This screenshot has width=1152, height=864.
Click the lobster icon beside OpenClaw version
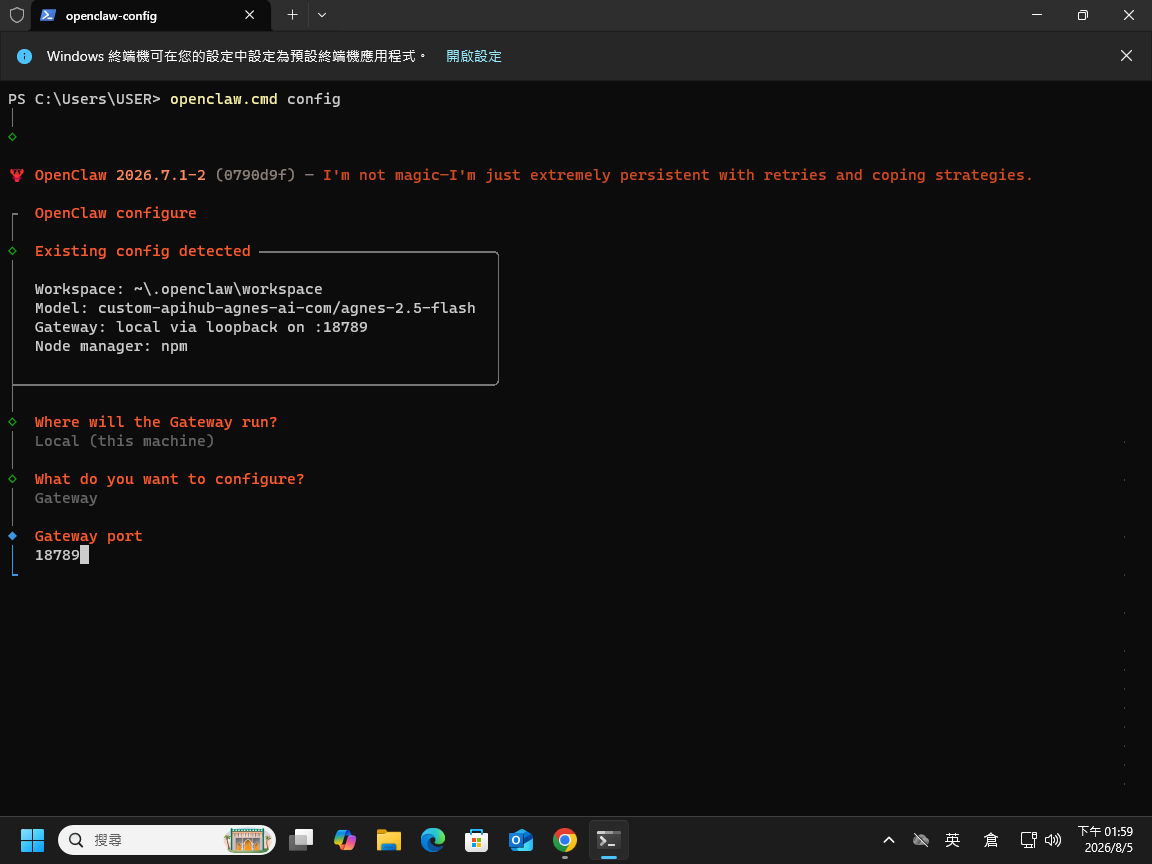[x=17, y=175]
